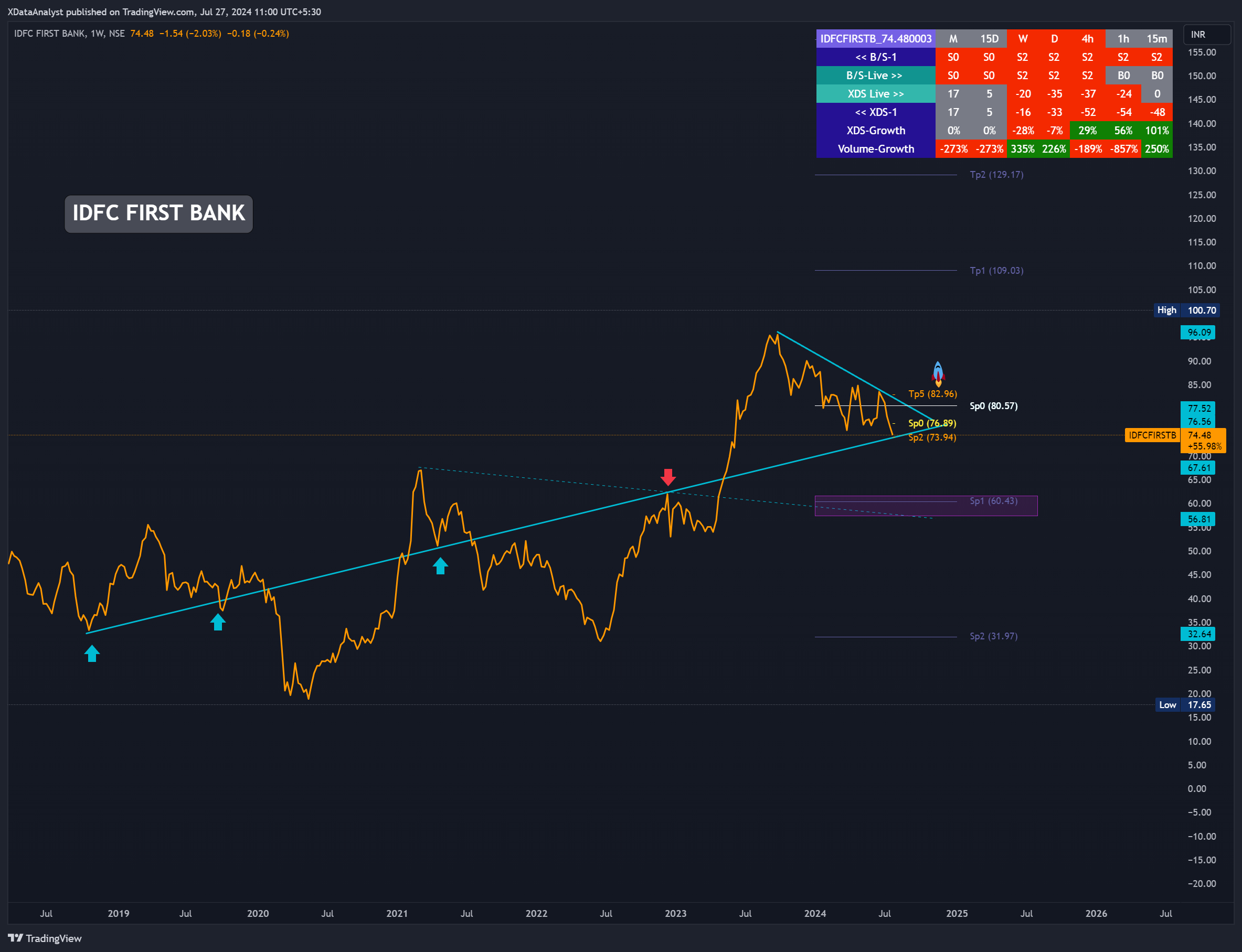Click the Tp2 (129.17) level label

pos(996,175)
